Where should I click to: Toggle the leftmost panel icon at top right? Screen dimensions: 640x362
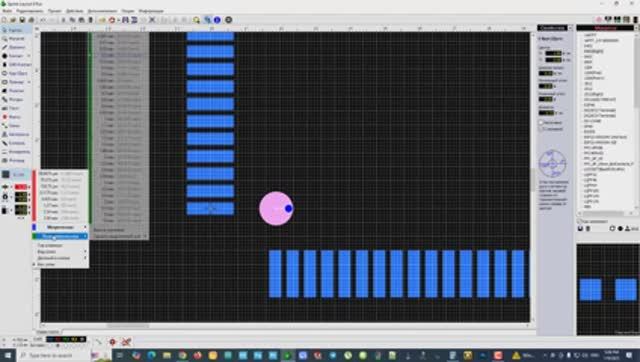click(x=599, y=20)
